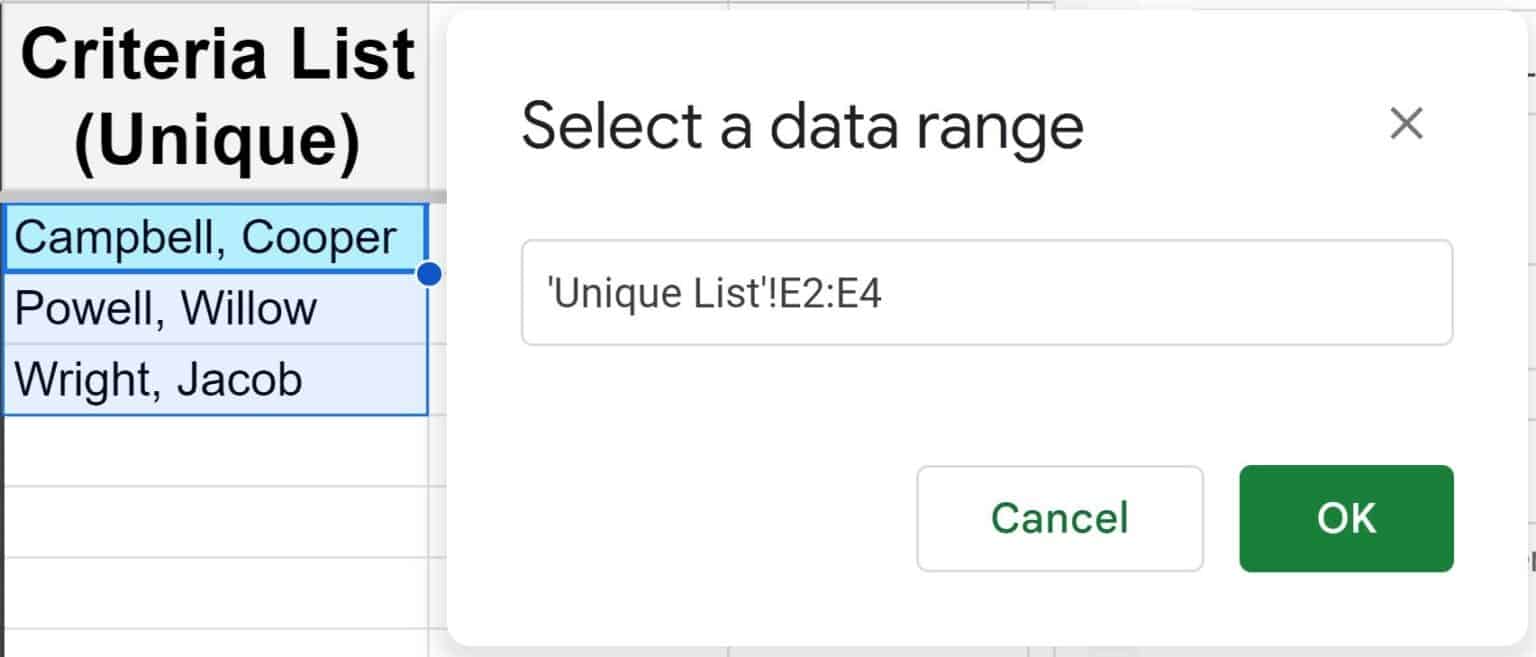
Task: Select the second empty cell under Wright, Jacob
Action: 216,522
